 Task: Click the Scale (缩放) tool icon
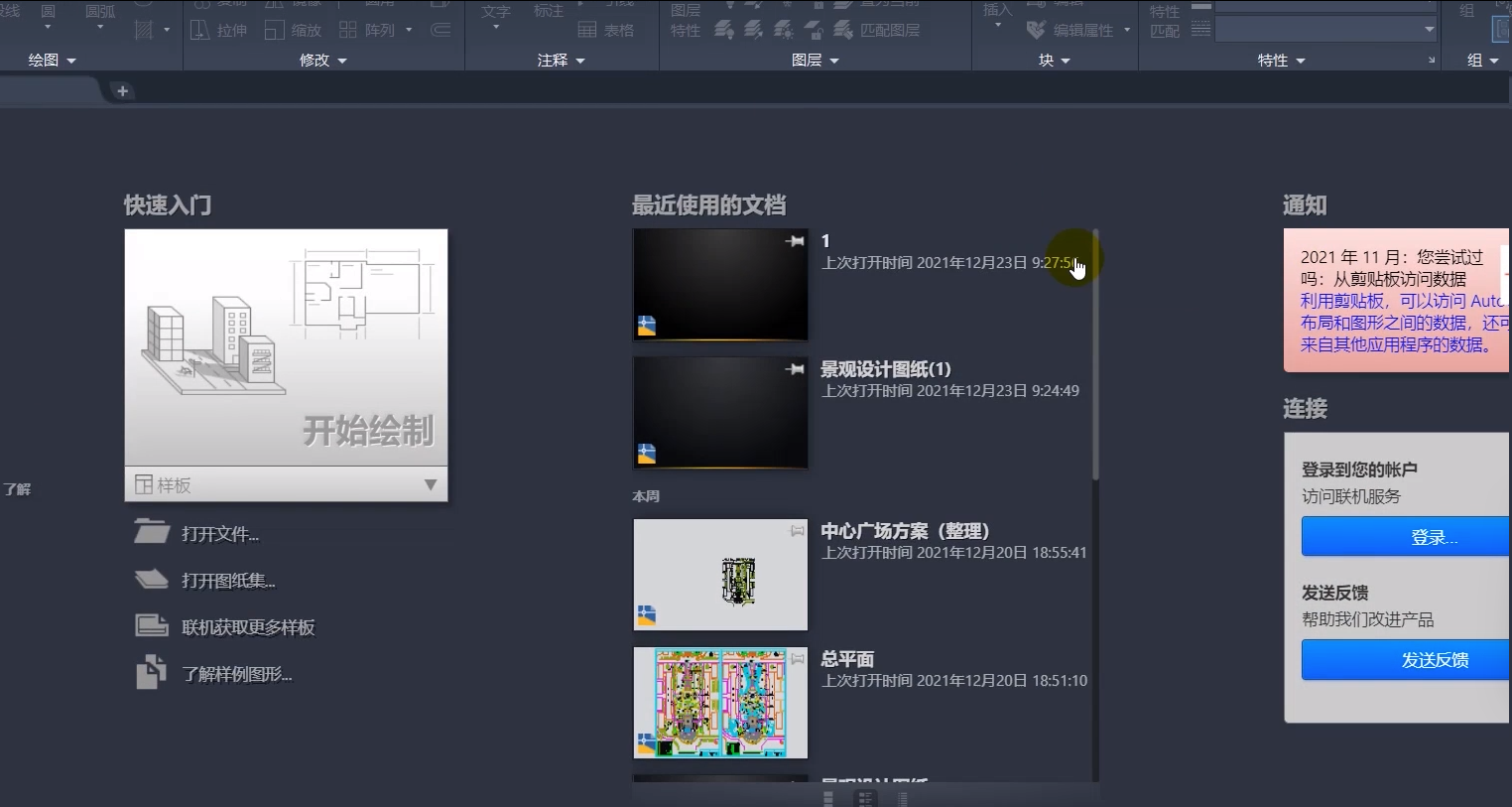[x=275, y=30]
